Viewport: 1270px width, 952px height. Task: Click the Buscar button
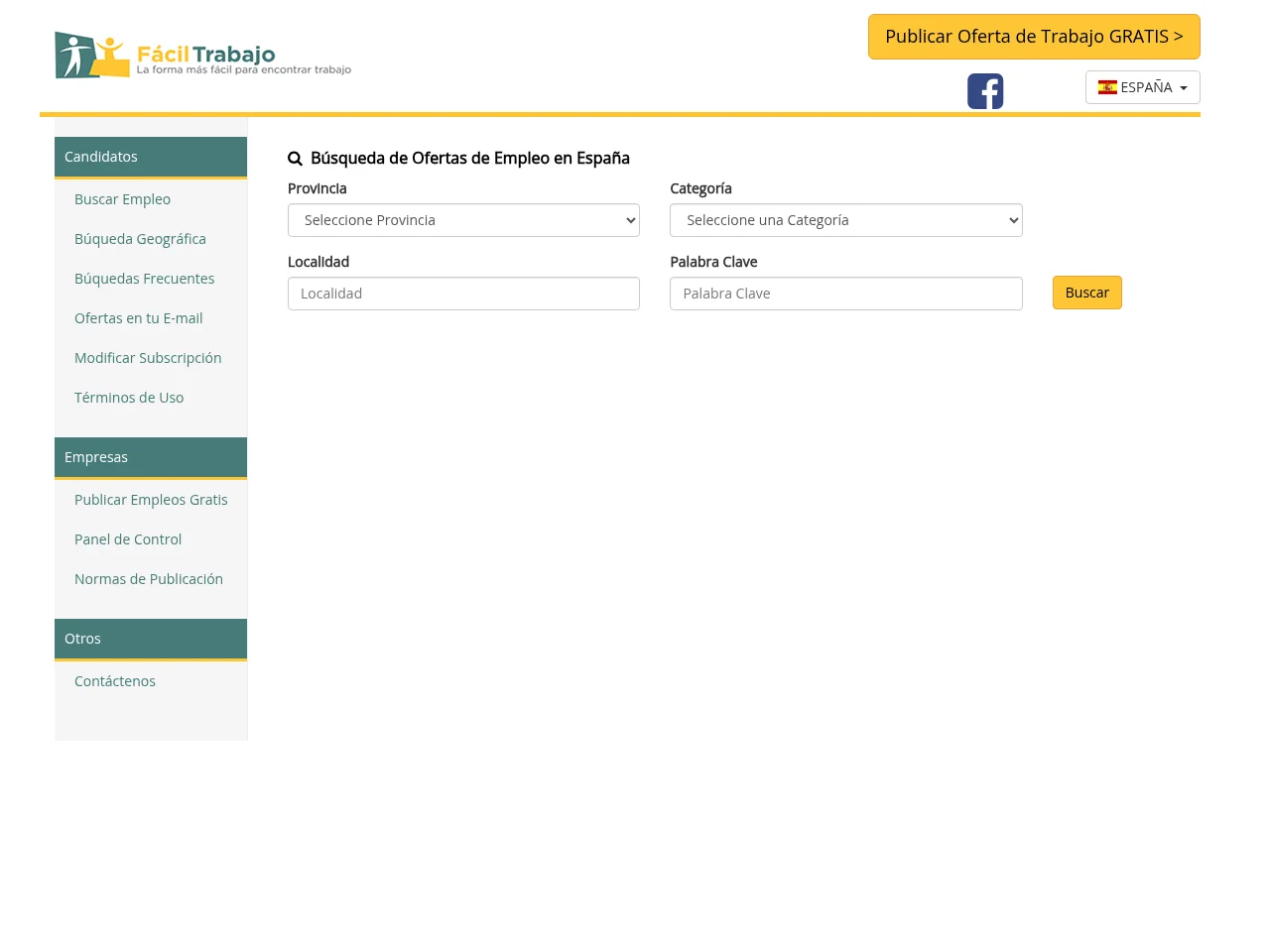coord(1087,293)
